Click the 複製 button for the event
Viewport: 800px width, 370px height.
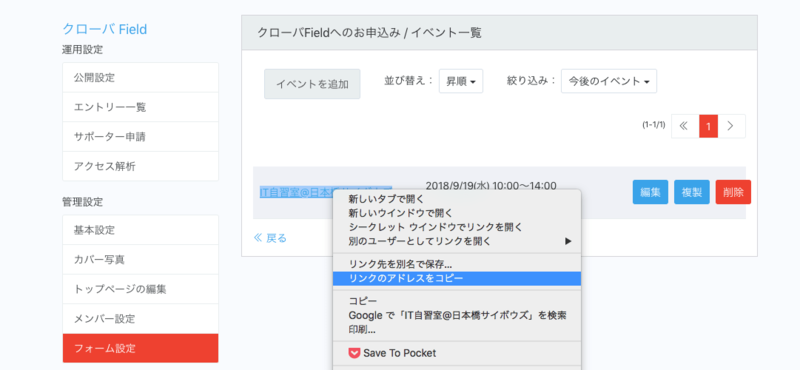tap(692, 192)
